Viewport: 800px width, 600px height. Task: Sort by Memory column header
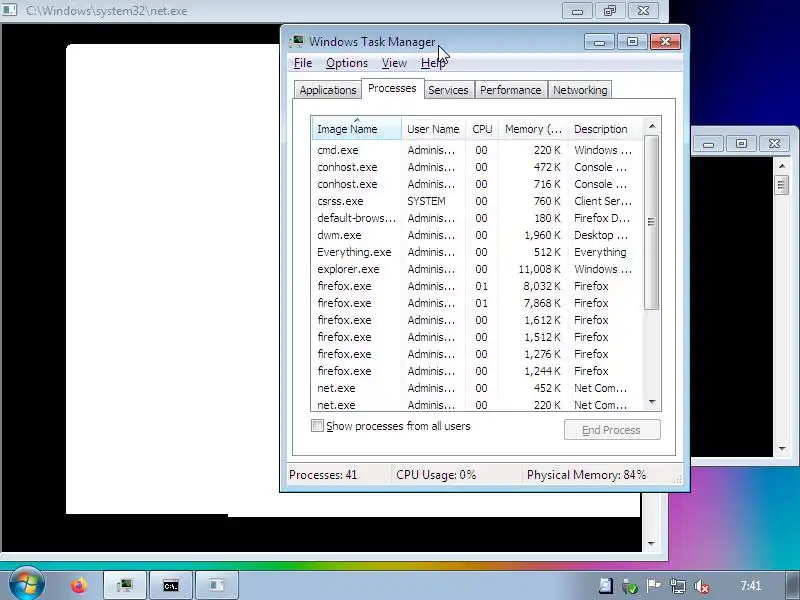click(x=533, y=129)
